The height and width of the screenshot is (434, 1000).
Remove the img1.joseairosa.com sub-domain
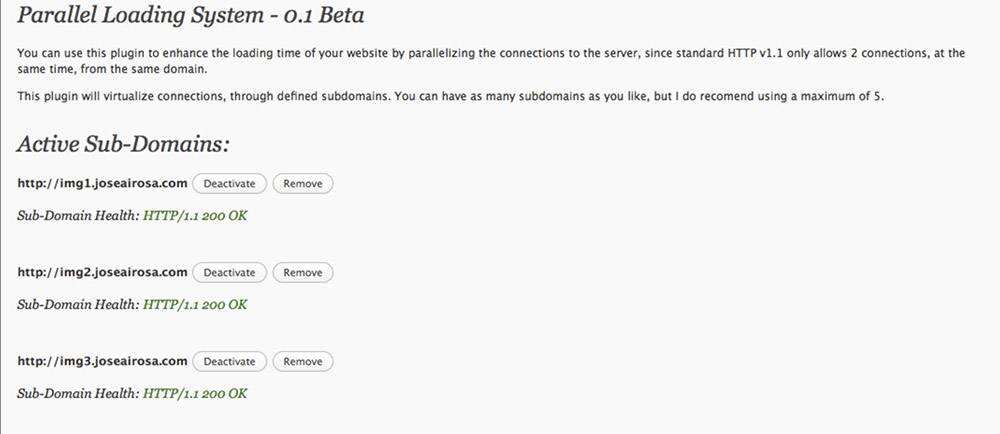click(303, 184)
